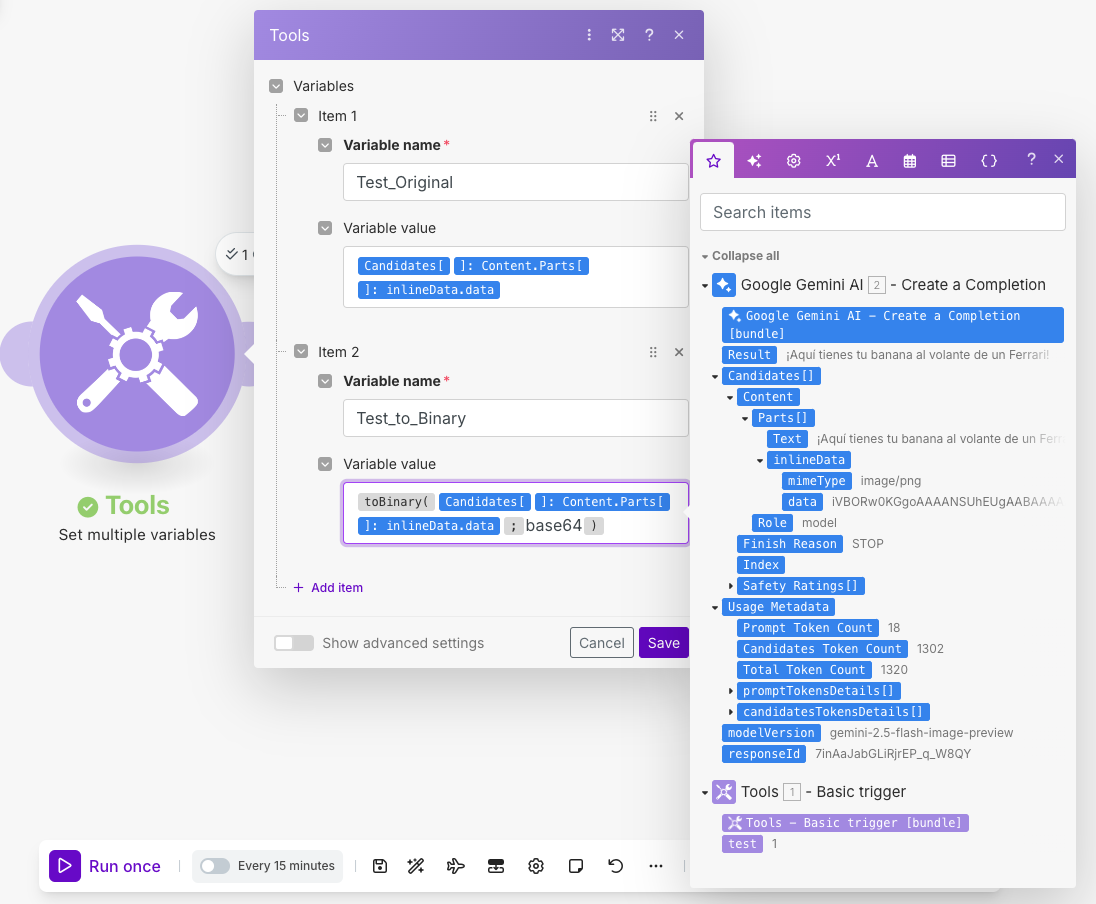Click the Run once play icon

[x=65, y=866]
